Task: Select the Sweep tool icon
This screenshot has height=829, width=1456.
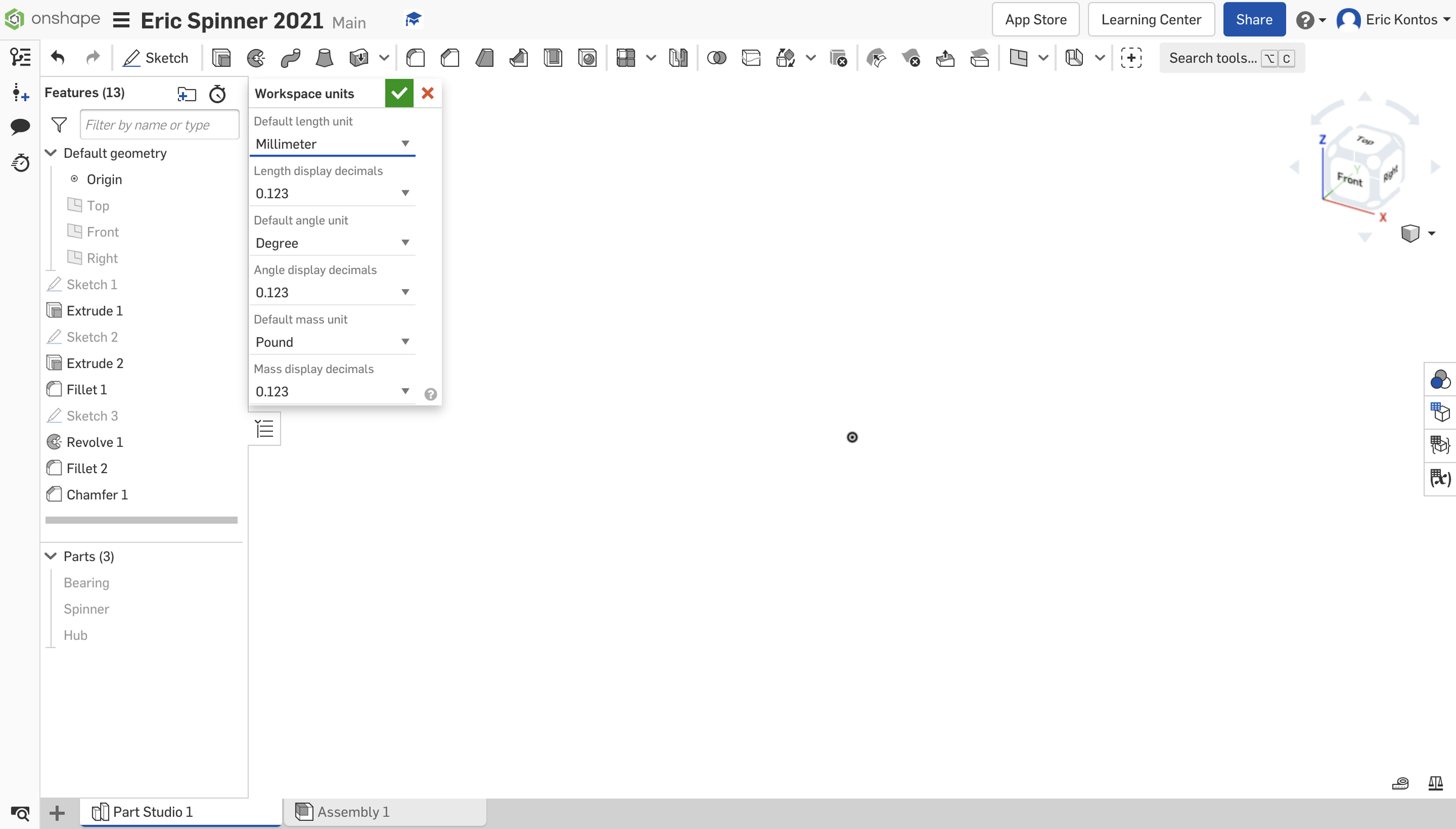Action: 291,58
